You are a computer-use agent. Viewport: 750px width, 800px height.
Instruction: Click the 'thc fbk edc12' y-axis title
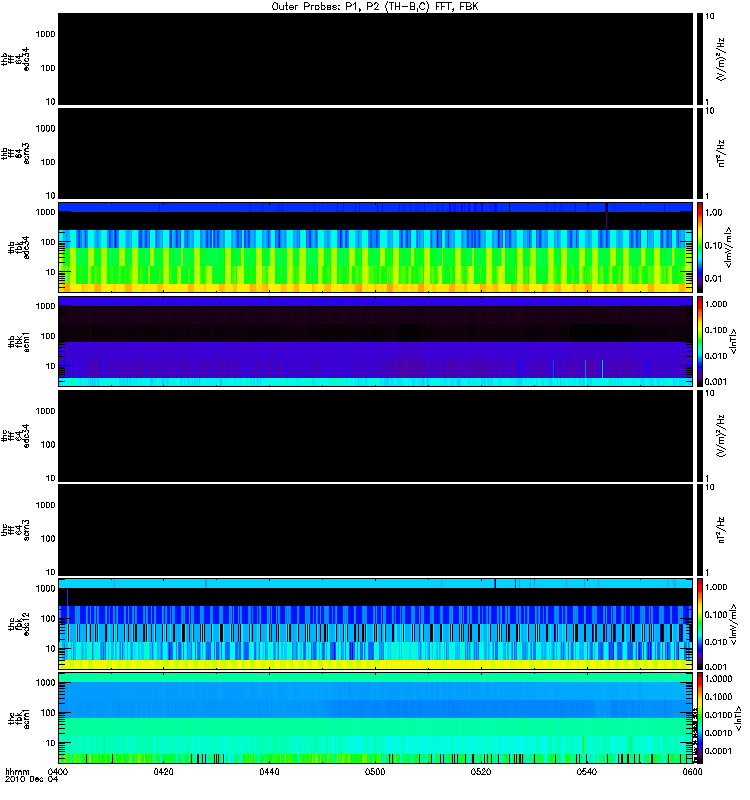coord(19,624)
